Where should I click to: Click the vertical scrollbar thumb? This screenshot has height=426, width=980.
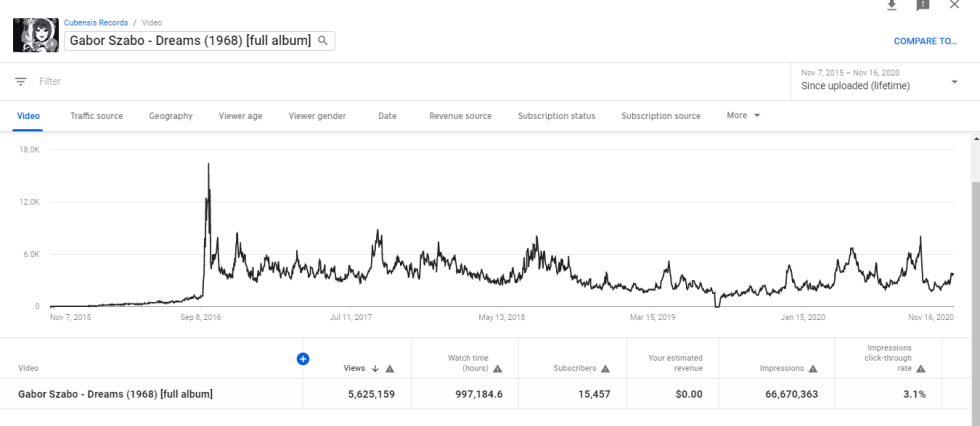(976, 294)
